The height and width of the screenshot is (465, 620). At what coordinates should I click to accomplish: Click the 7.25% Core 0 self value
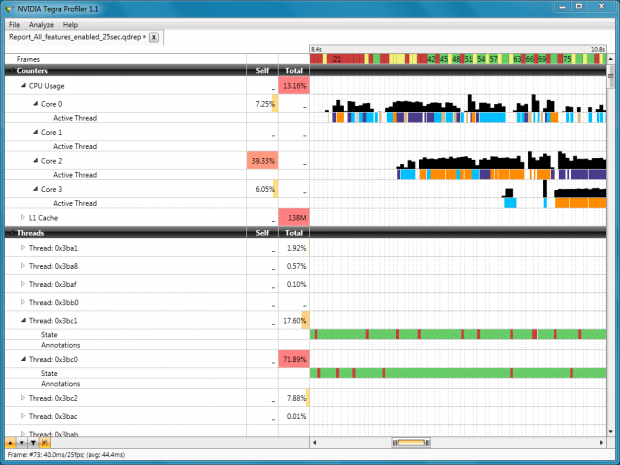click(x=265, y=104)
